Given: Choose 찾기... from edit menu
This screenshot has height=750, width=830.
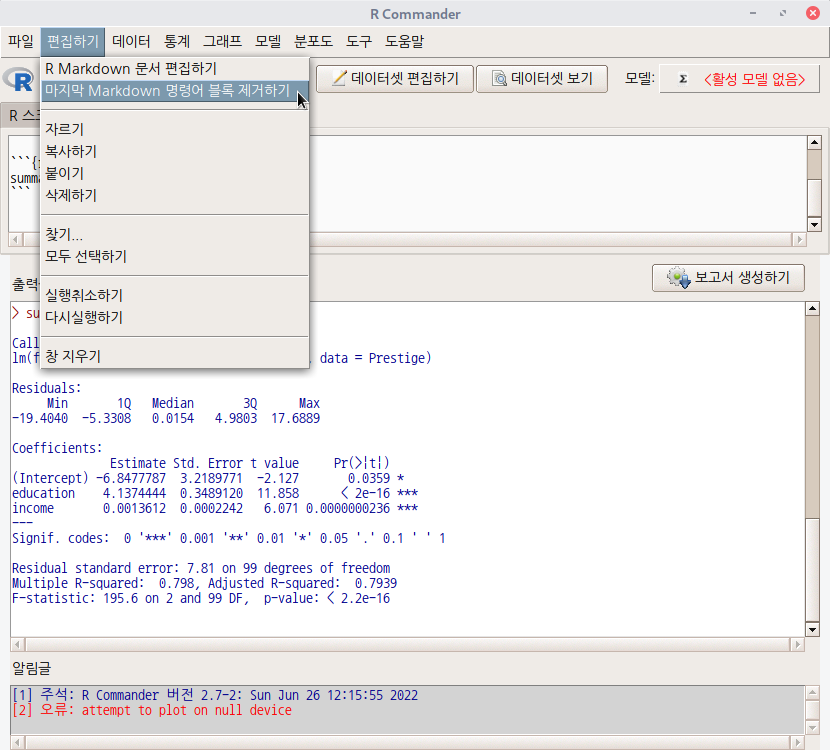Looking at the screenshot, I should (175, 234).
